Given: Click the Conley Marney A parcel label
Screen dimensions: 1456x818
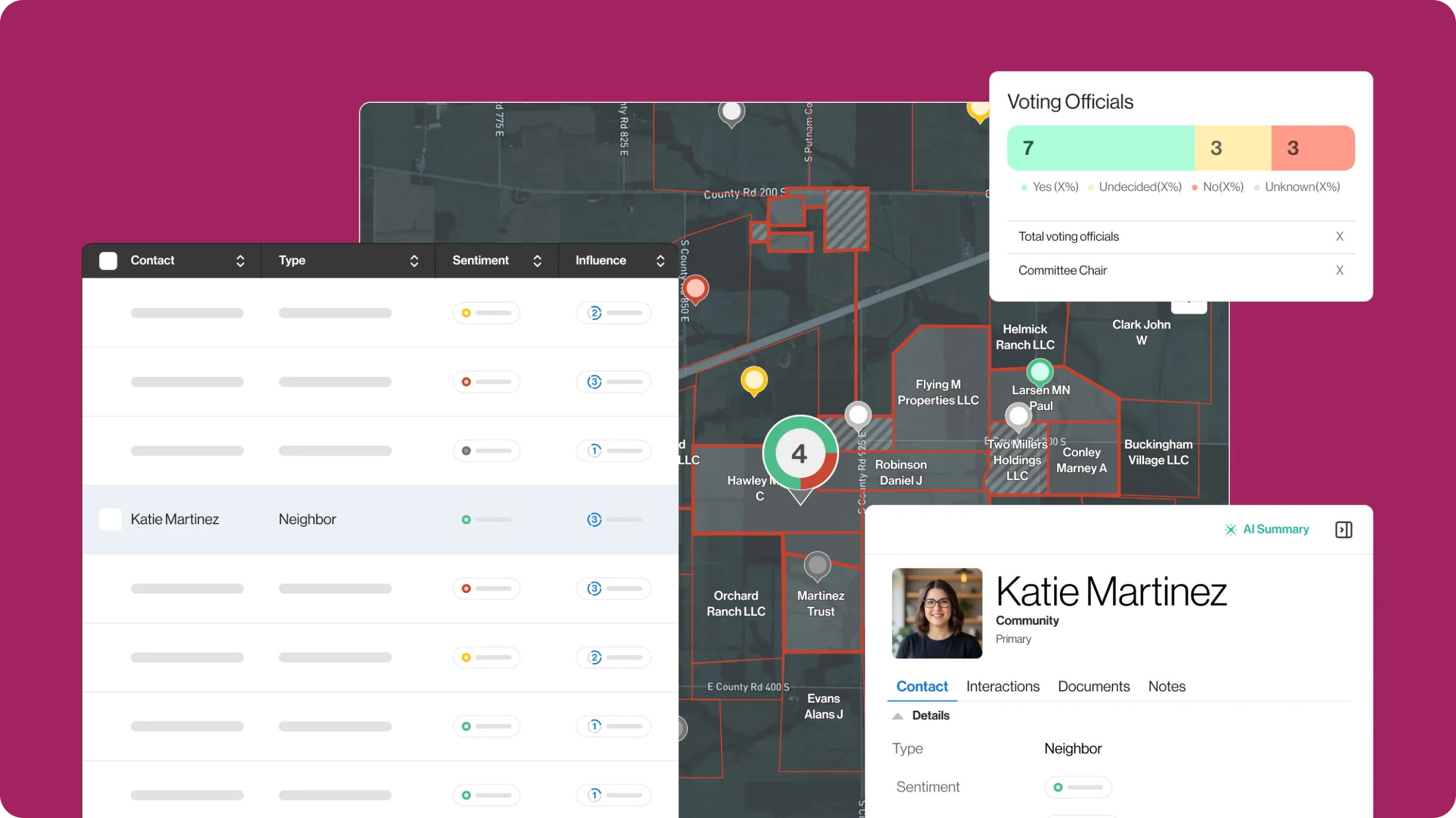Looking at the screenshot, I should pos(1081,460).
